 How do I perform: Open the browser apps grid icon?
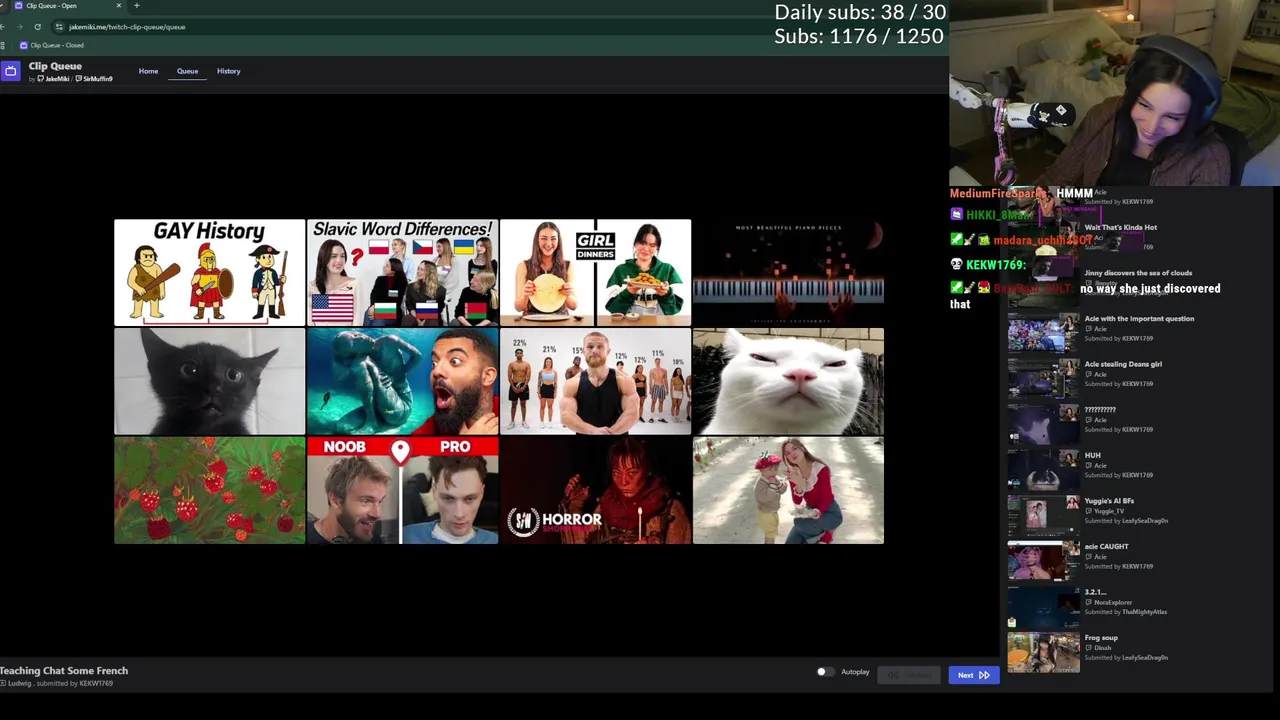coord(3,45)
